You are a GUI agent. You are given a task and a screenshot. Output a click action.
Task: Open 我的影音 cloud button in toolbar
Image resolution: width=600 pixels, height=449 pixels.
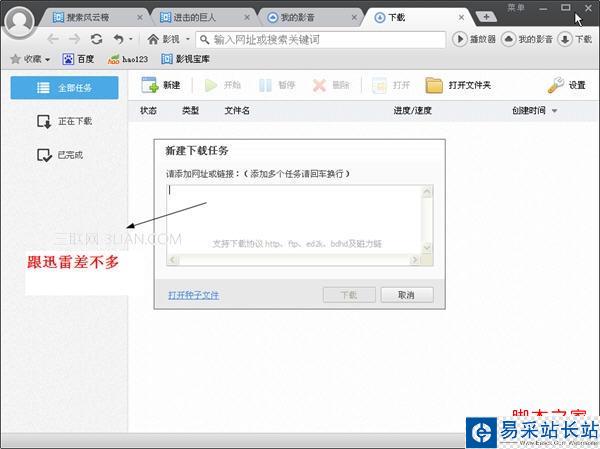pyautogui.click(x=527, y=39)
